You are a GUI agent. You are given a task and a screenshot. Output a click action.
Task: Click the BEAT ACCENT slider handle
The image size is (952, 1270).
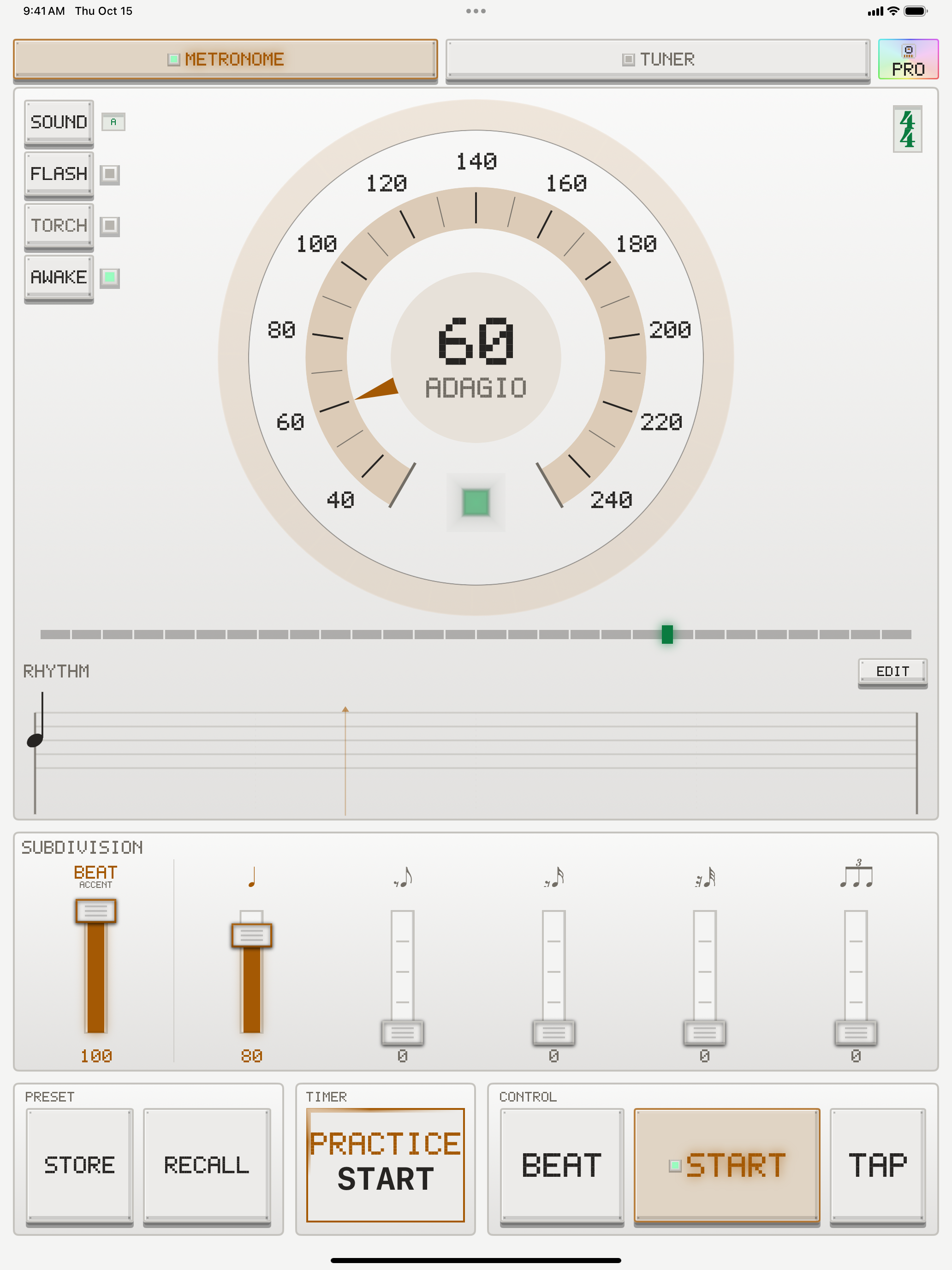96,911
